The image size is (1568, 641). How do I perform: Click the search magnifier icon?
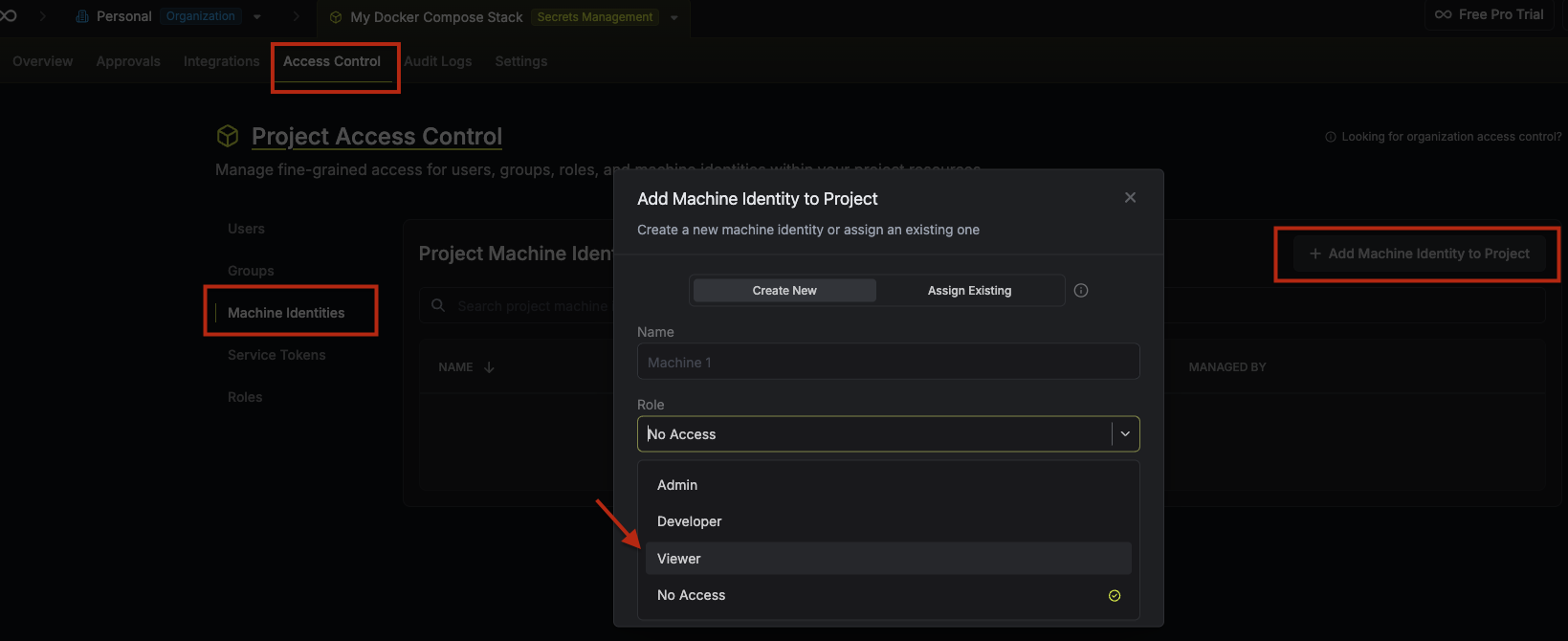[438, 305]
